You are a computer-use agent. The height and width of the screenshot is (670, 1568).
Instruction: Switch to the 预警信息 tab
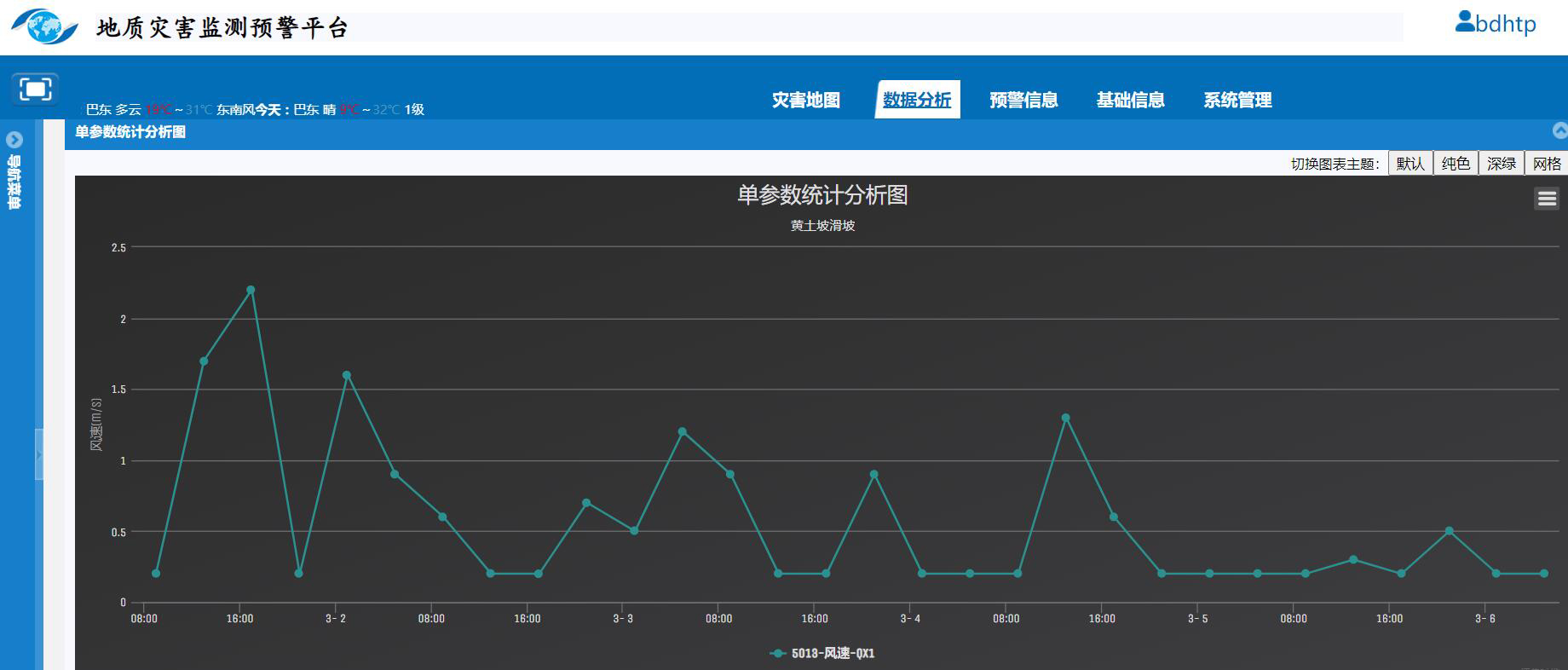coord(1023,100)
